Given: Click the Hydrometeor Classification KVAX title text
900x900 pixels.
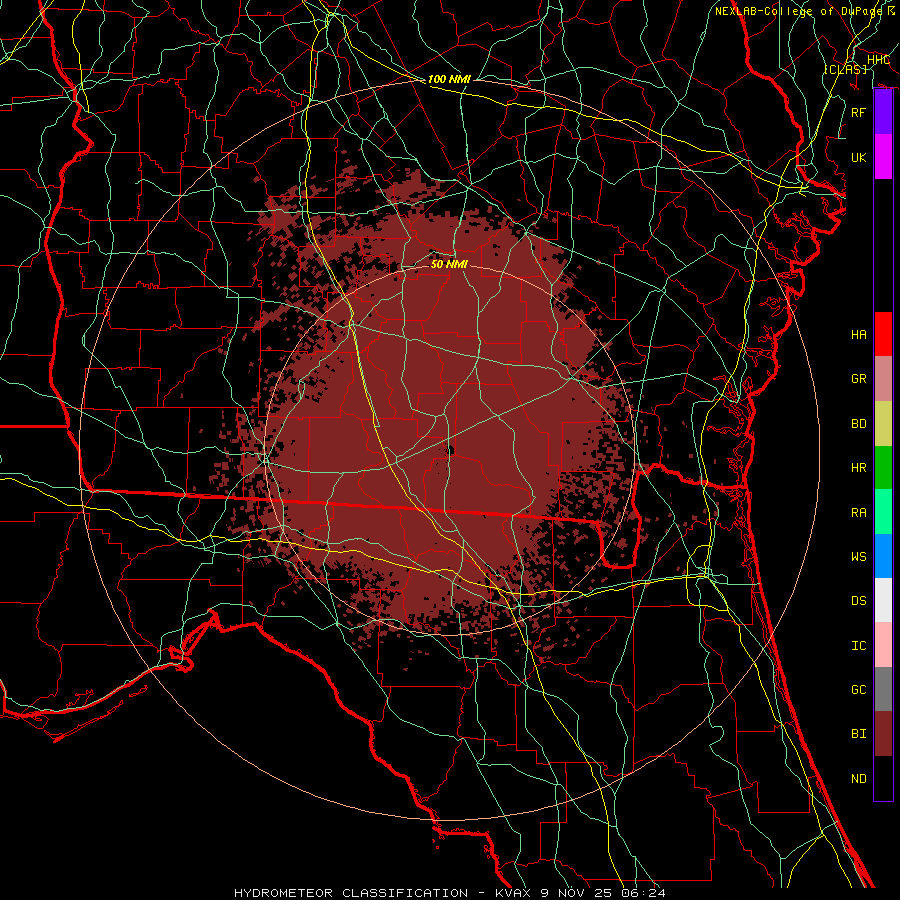Looking at the screenshot, I should 450,893.
